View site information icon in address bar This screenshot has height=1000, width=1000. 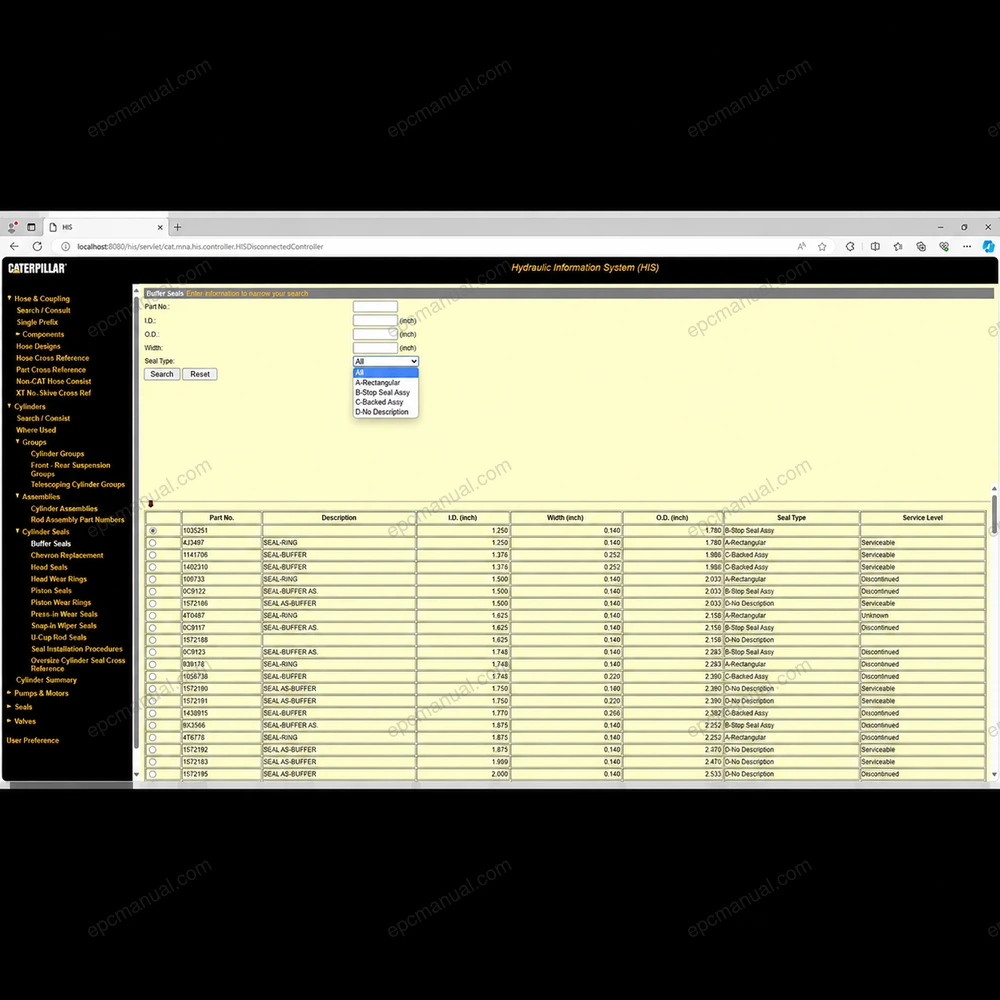pyautogui.click(x=65, y=246)
